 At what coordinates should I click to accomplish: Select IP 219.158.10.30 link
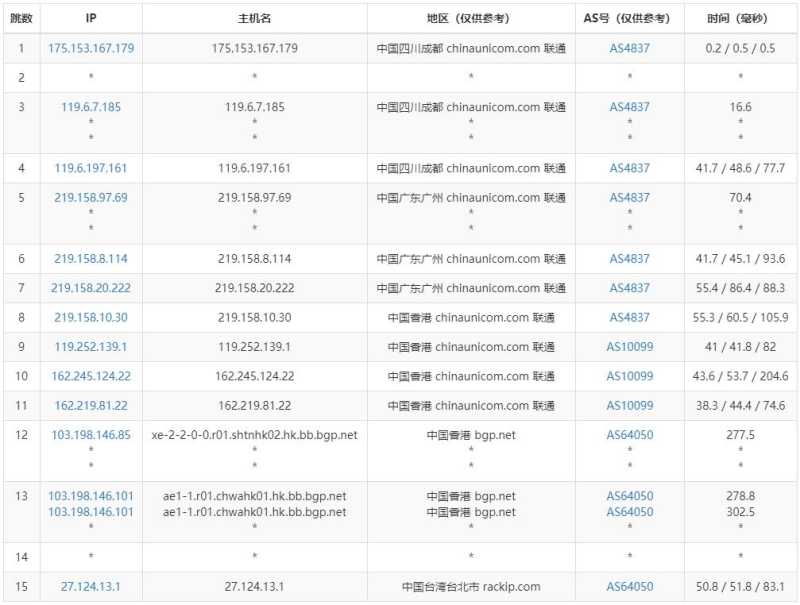tap(91, 317)
